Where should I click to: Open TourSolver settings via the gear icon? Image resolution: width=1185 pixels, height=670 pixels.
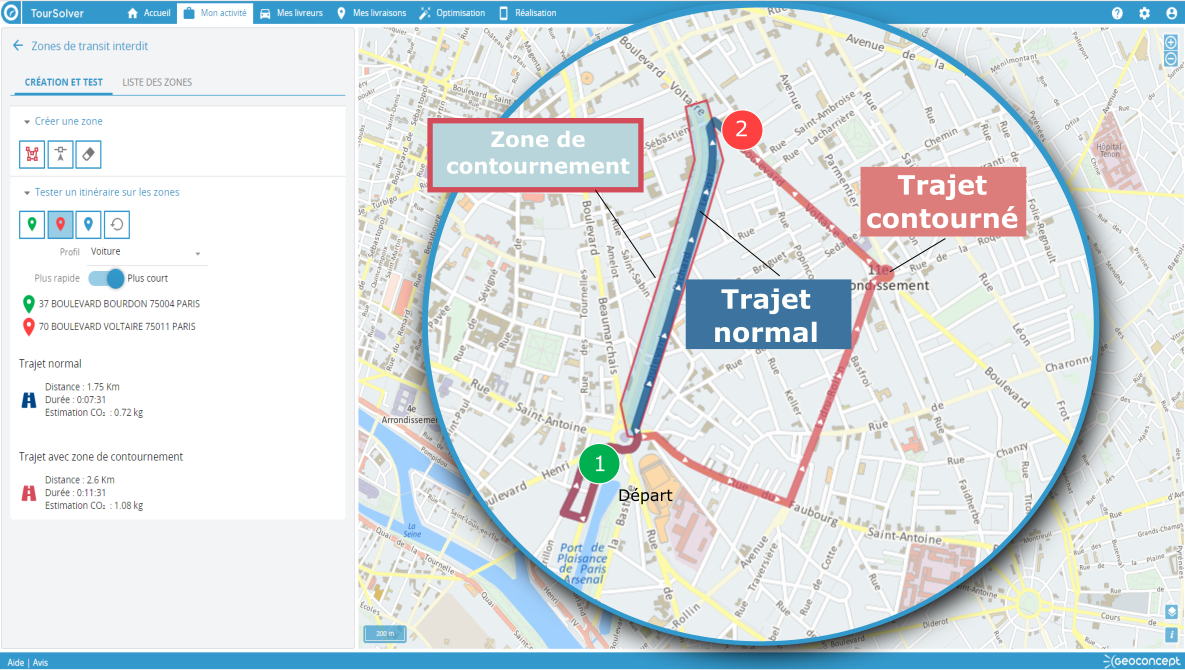click(x=1145, y=13)
